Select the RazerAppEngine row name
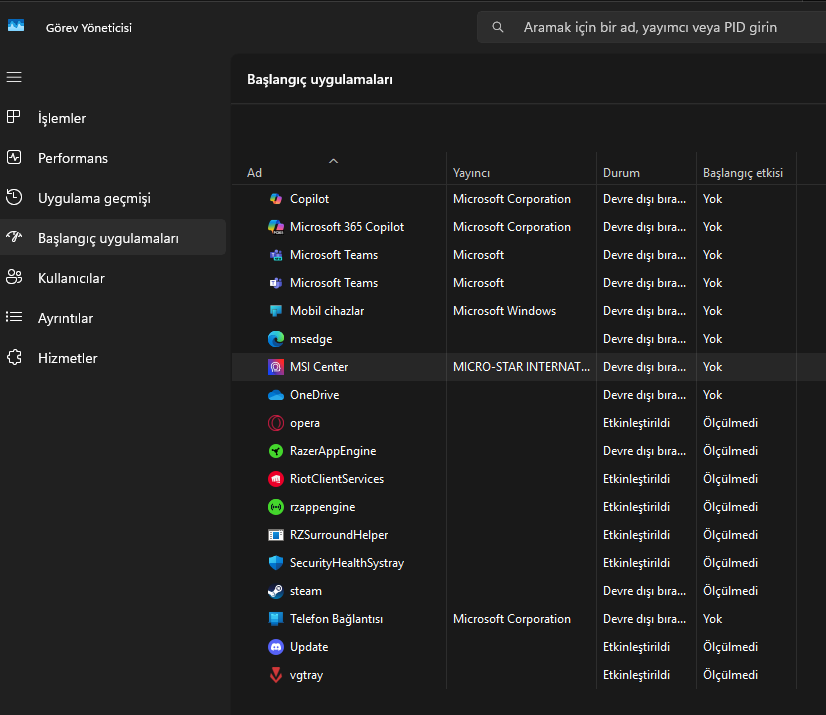 click(x=333, y=451)
